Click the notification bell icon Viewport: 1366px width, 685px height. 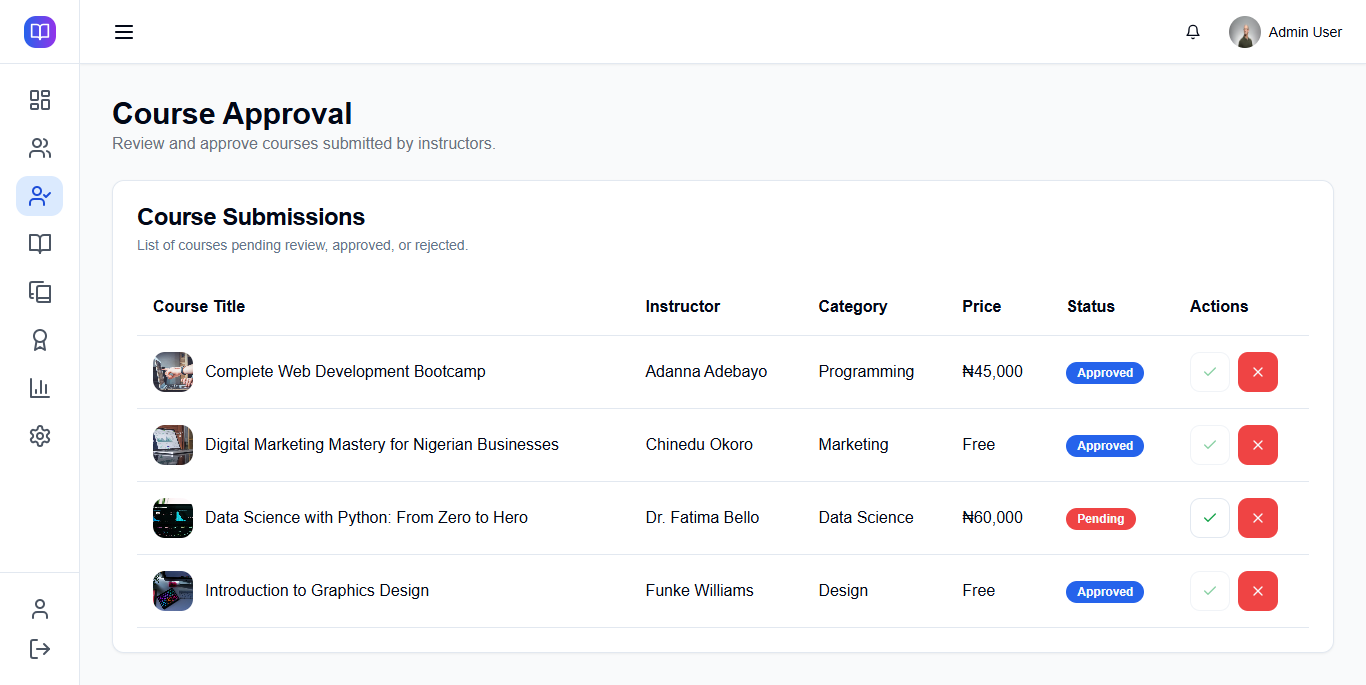coord(1193,32)
